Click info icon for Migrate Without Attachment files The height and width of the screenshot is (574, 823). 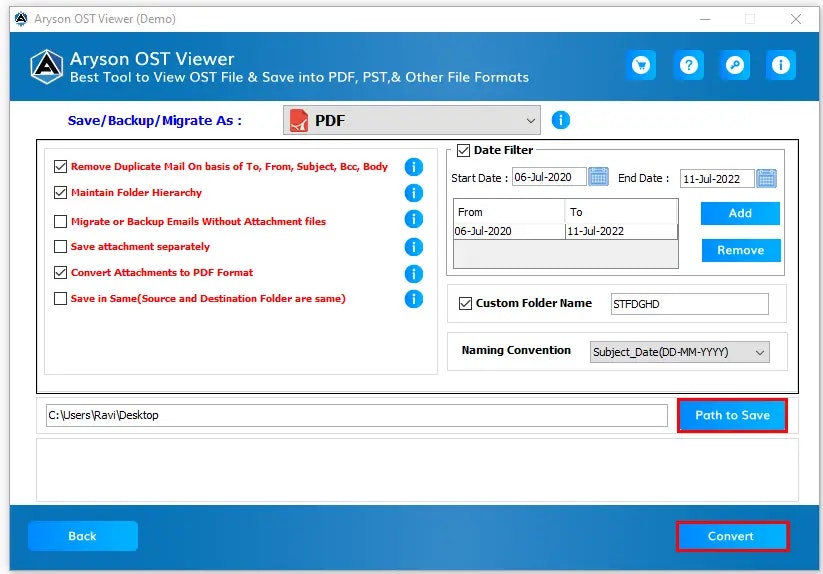pyautogui.click(x=414, y=219)
